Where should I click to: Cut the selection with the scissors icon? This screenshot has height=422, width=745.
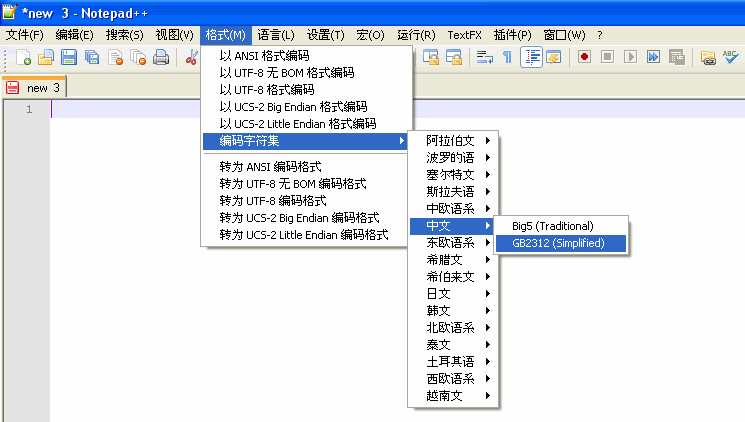pos(191,58)
